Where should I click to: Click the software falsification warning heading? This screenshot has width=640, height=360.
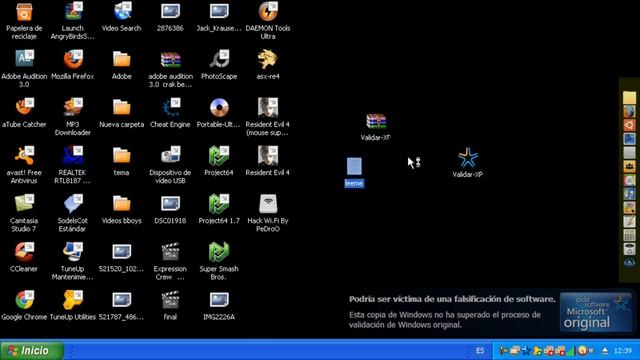tap(452, 299)
